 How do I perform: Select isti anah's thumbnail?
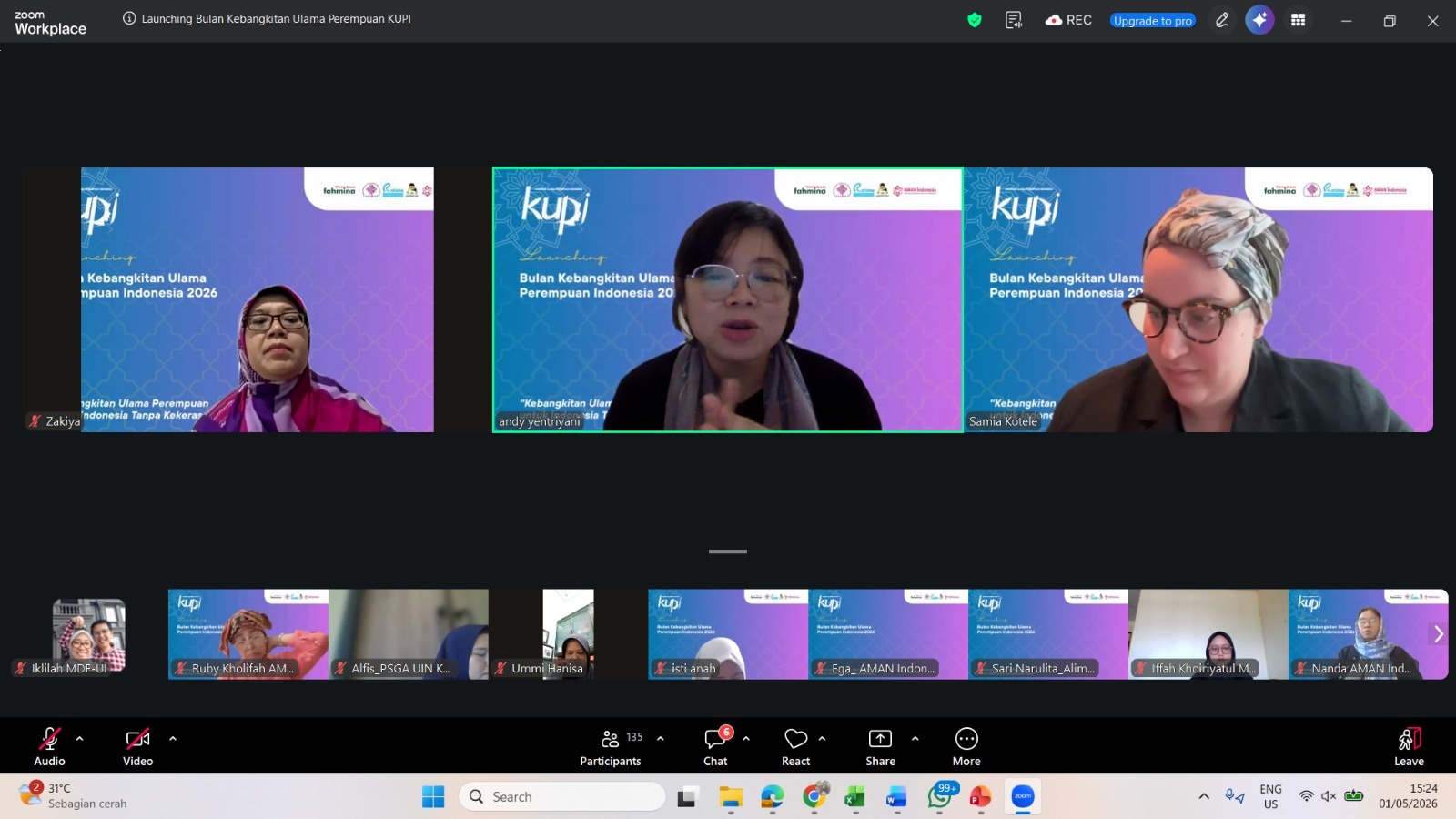[728, 634]
